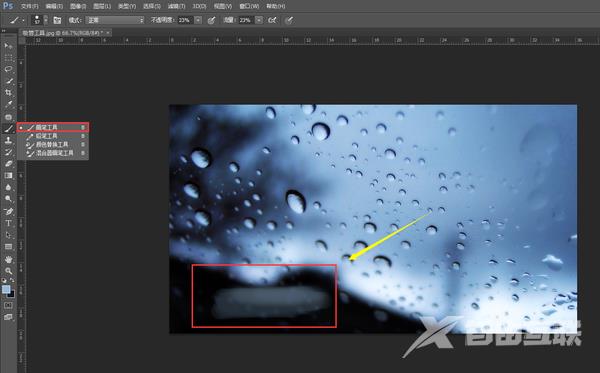Open the 选择(S) menu
Screen dimensions: 600x373
click(x=152, y=6)
